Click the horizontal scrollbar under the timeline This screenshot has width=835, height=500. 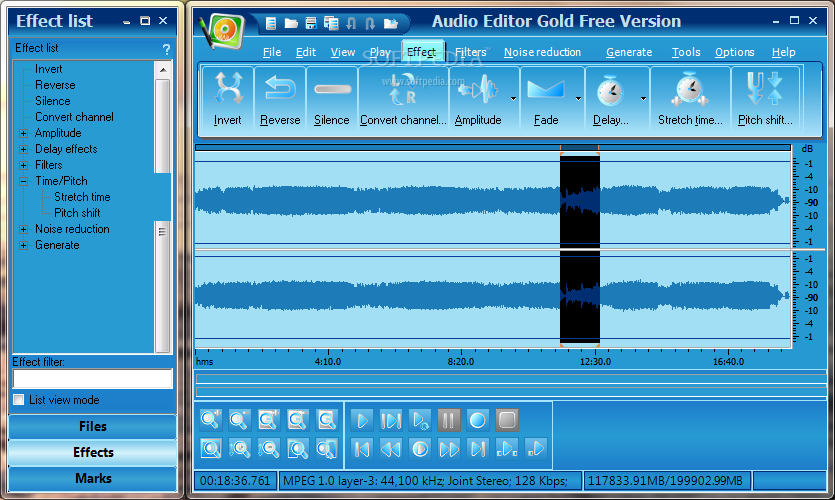click(x=510, y=379)
